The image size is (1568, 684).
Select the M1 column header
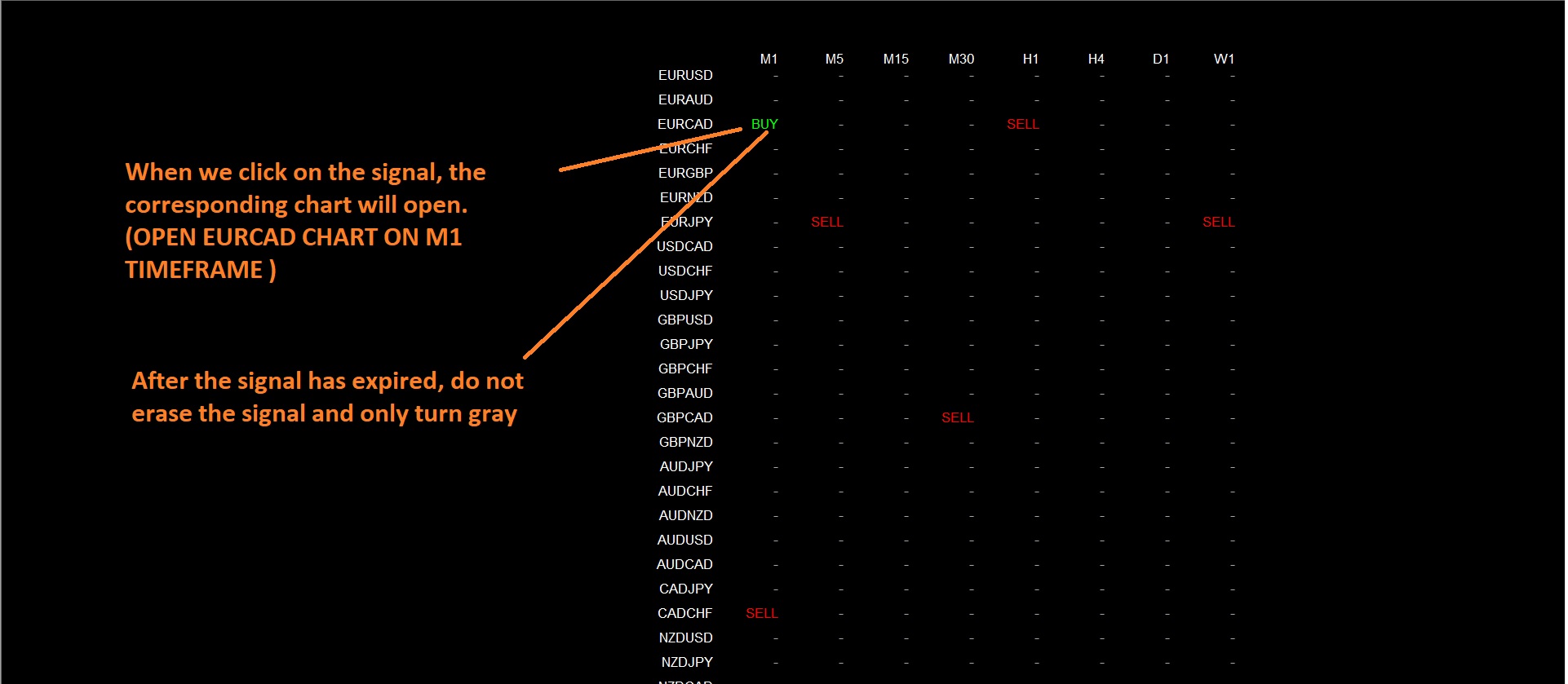coord(768,59)
